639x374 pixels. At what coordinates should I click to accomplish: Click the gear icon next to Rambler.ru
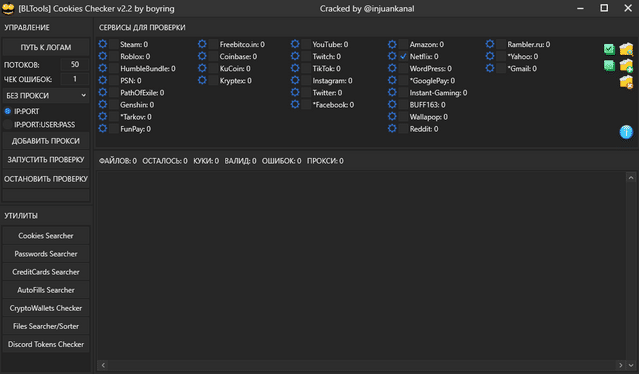490,44
